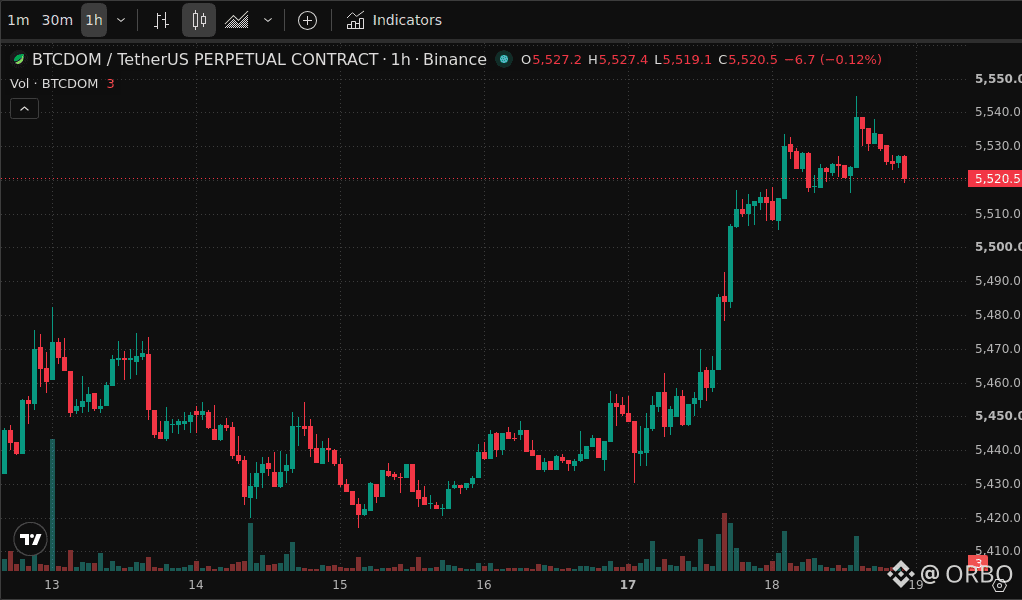Click the BTCDOM / TetherUS PERPETUAL CONTRACT title
The image size is (1022, 600).
(205, 59)
